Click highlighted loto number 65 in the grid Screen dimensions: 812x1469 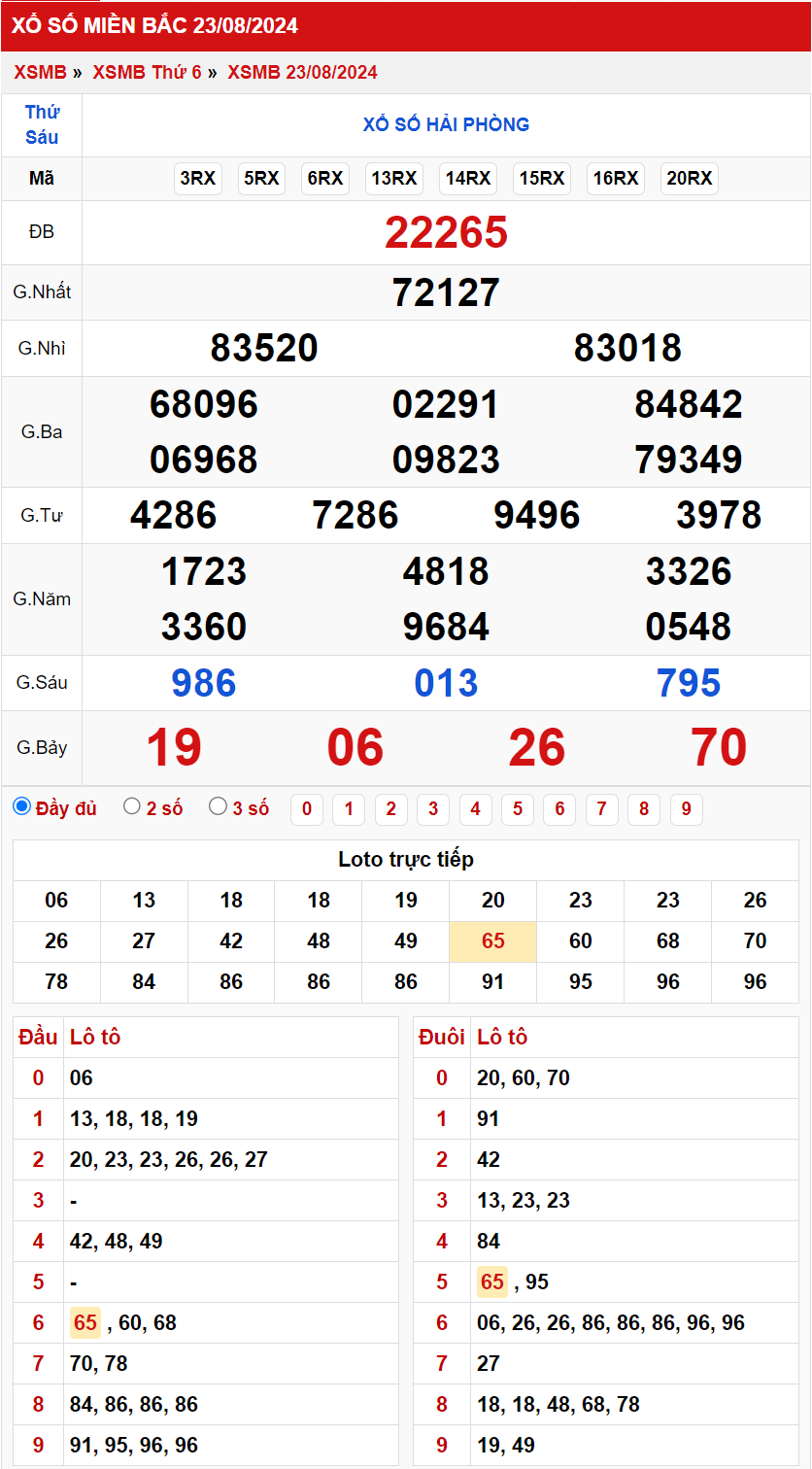click(492, 941)
